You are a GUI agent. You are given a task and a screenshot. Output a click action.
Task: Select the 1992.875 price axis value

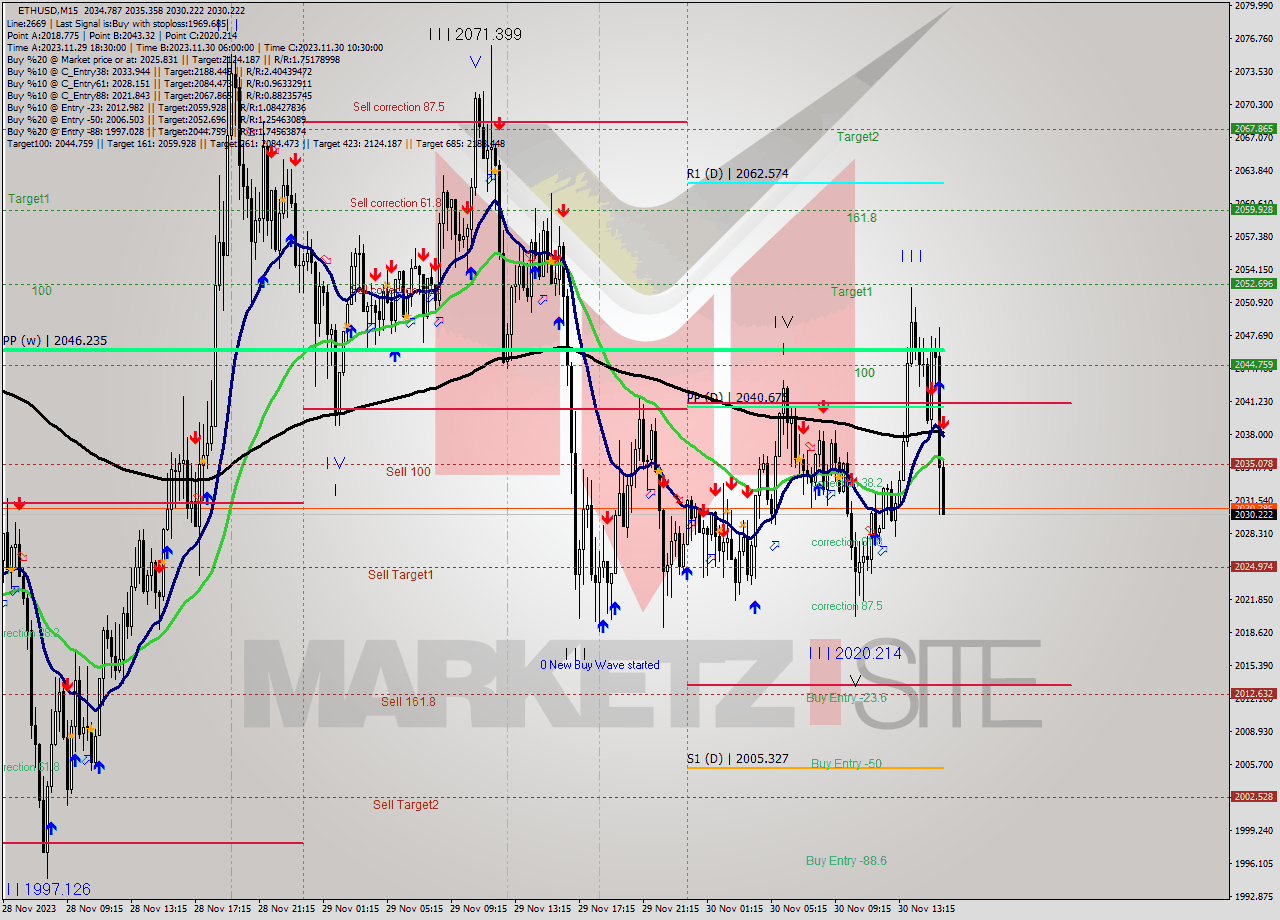coord(1253,896)
